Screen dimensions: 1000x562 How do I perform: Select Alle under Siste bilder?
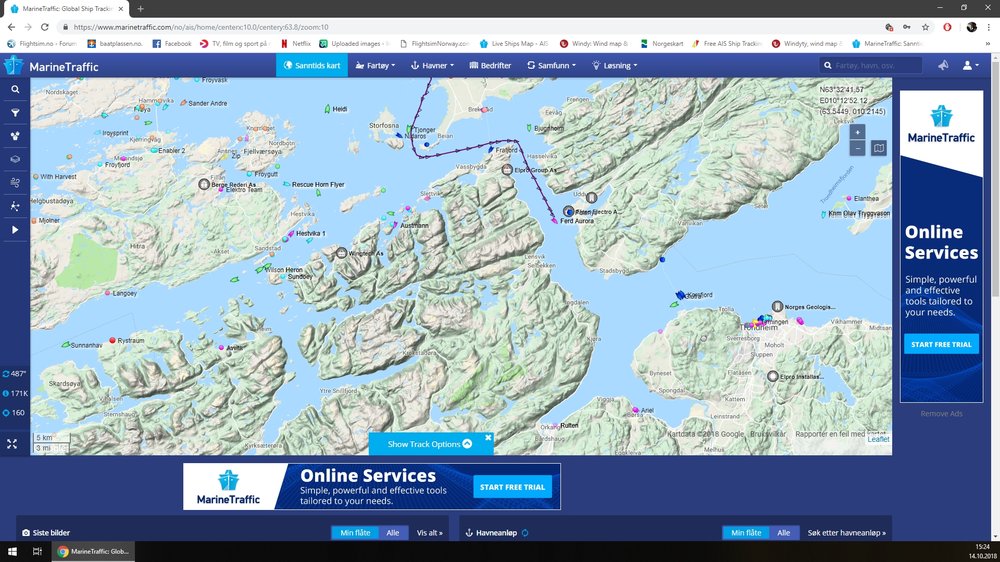[x=393, y=533]
